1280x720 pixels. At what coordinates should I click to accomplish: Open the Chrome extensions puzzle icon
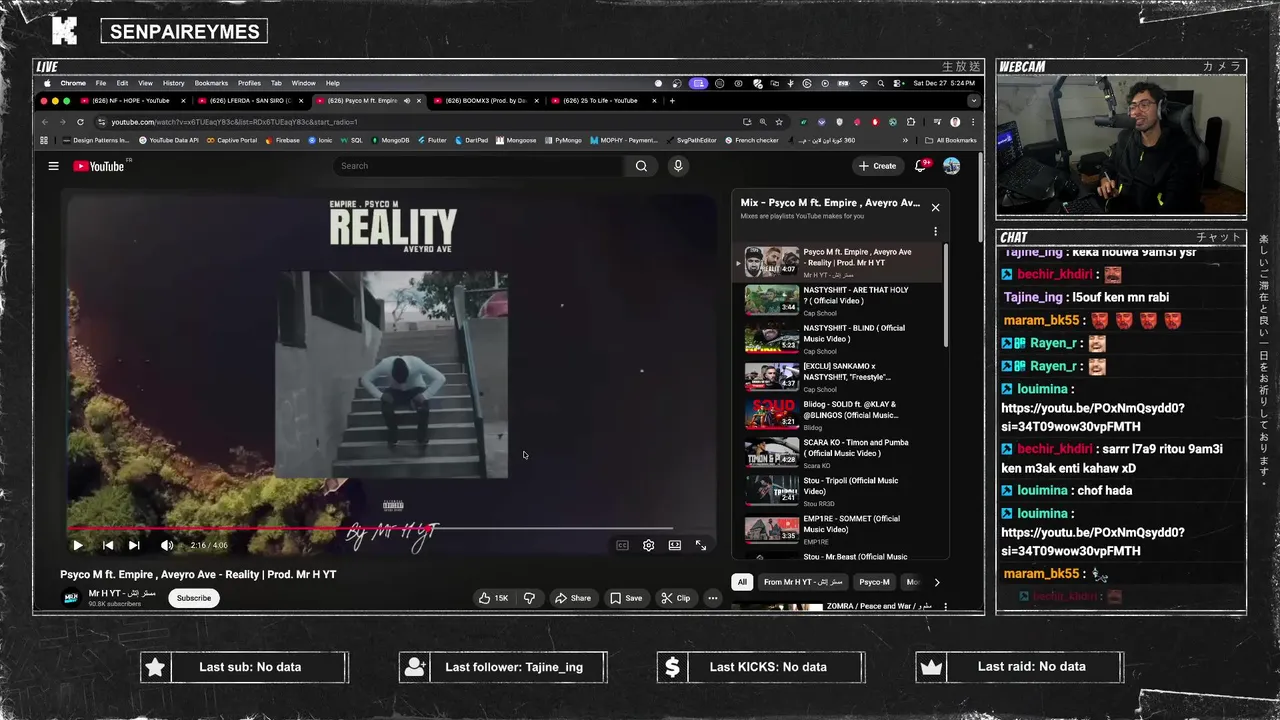[910, 122]
